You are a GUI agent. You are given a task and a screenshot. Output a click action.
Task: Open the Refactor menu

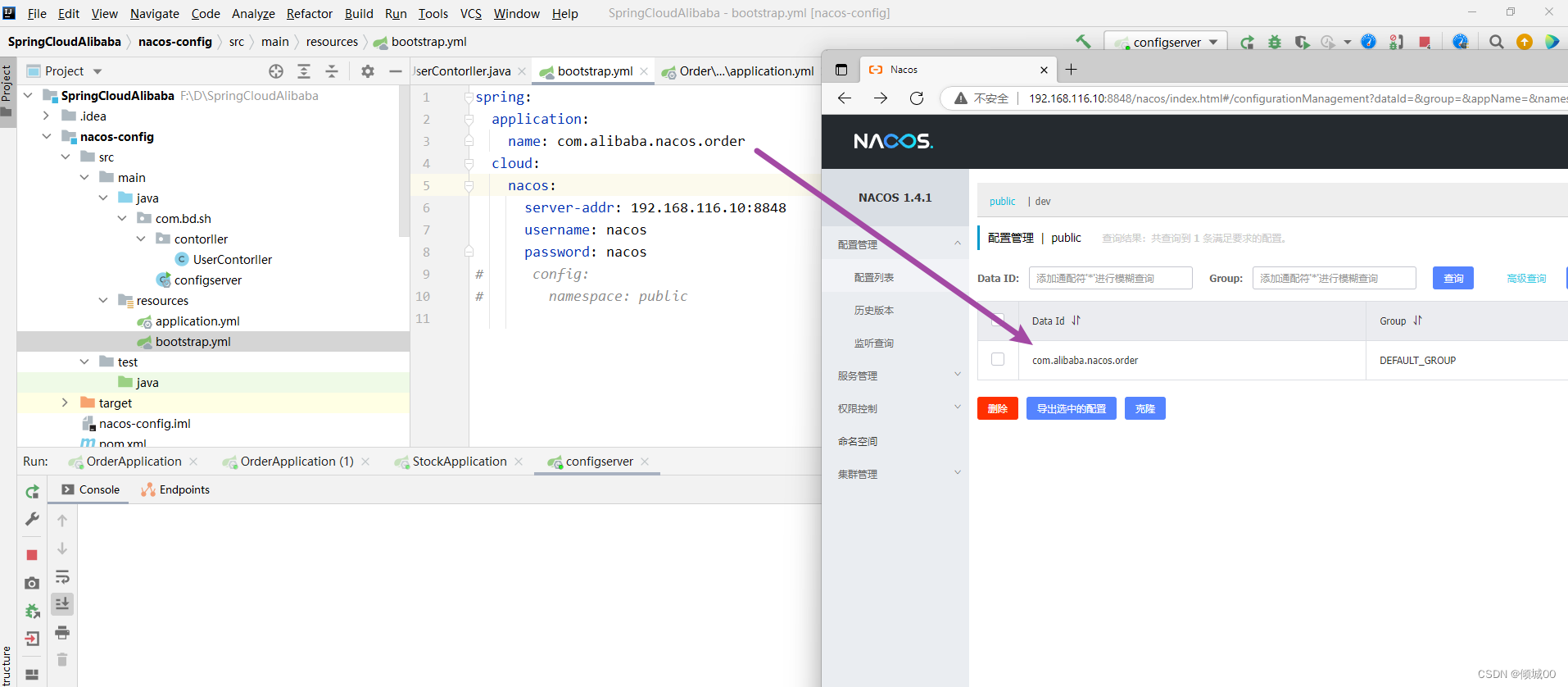click(x=309, y=13)
